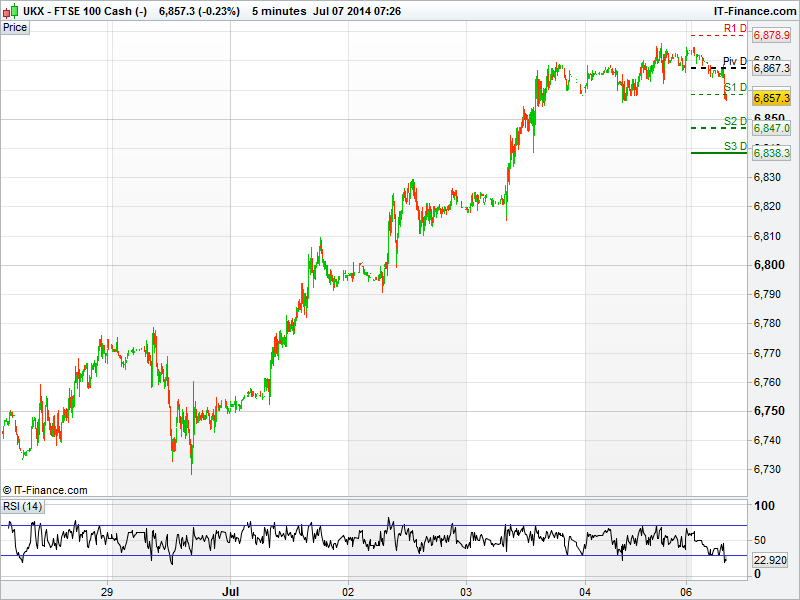Click the © IT-Finance.com copyright text
This screenshot has width=800, height=600.
click(45, 490)
